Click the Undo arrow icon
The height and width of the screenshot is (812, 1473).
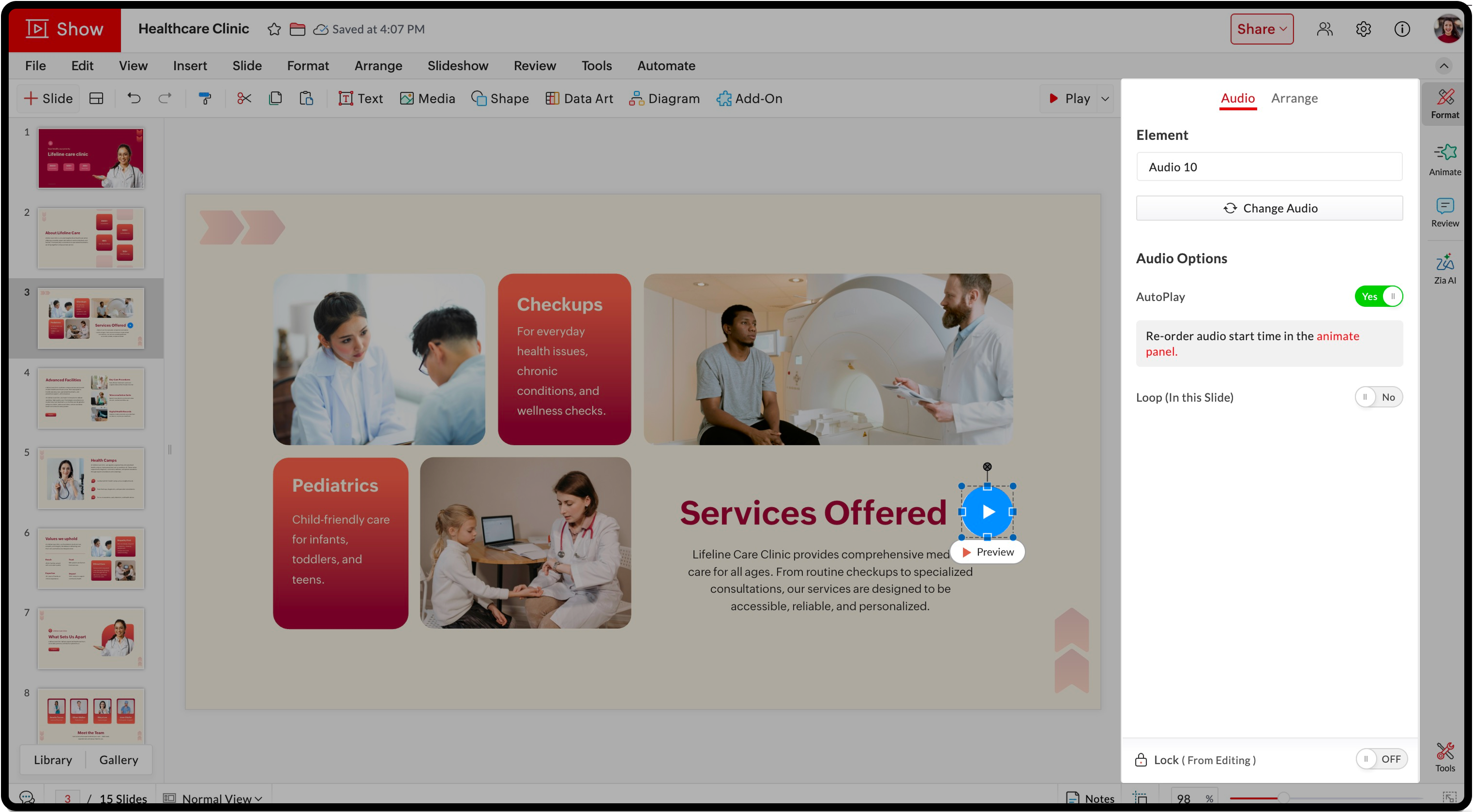(x=134, y=98)
